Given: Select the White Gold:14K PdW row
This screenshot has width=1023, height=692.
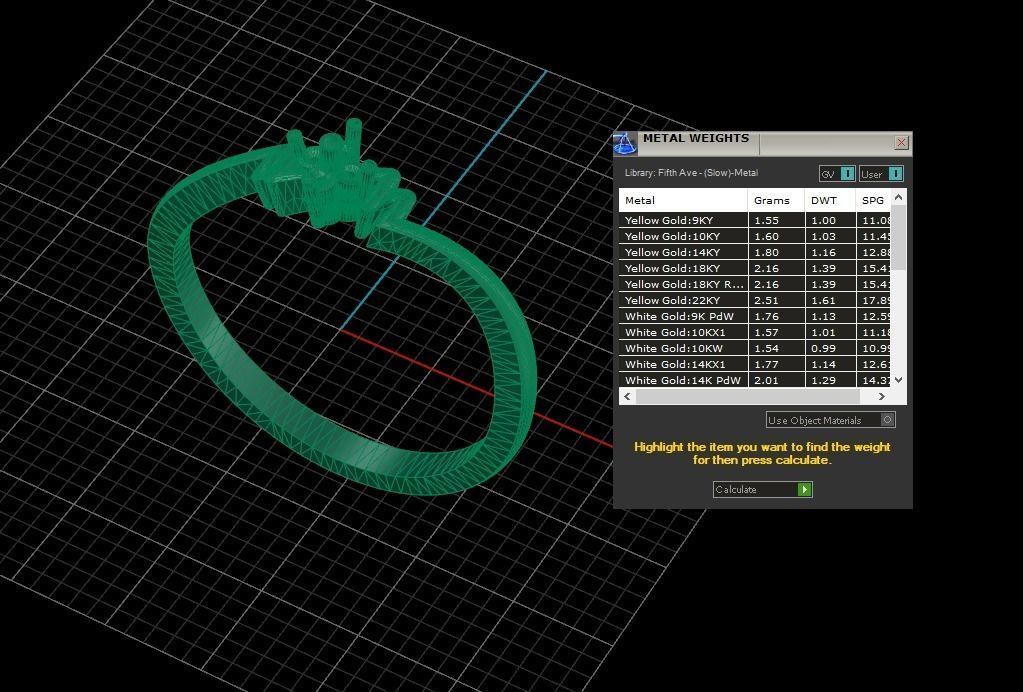Looking at the screenshot, I should coord(754,380).
